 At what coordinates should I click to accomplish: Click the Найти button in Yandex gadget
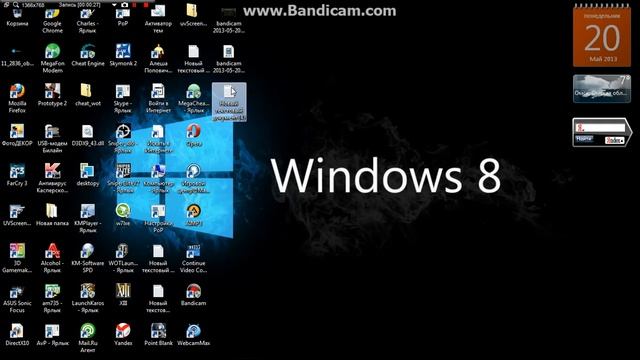584,140
